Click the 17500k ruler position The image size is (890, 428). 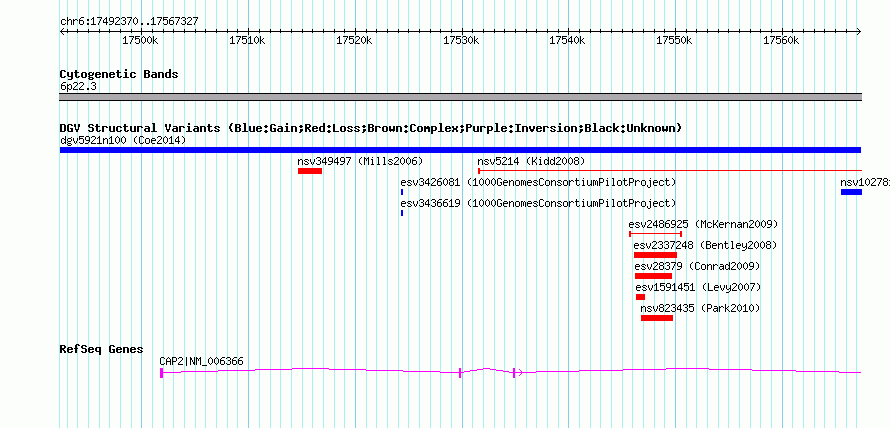pos(138,40)
